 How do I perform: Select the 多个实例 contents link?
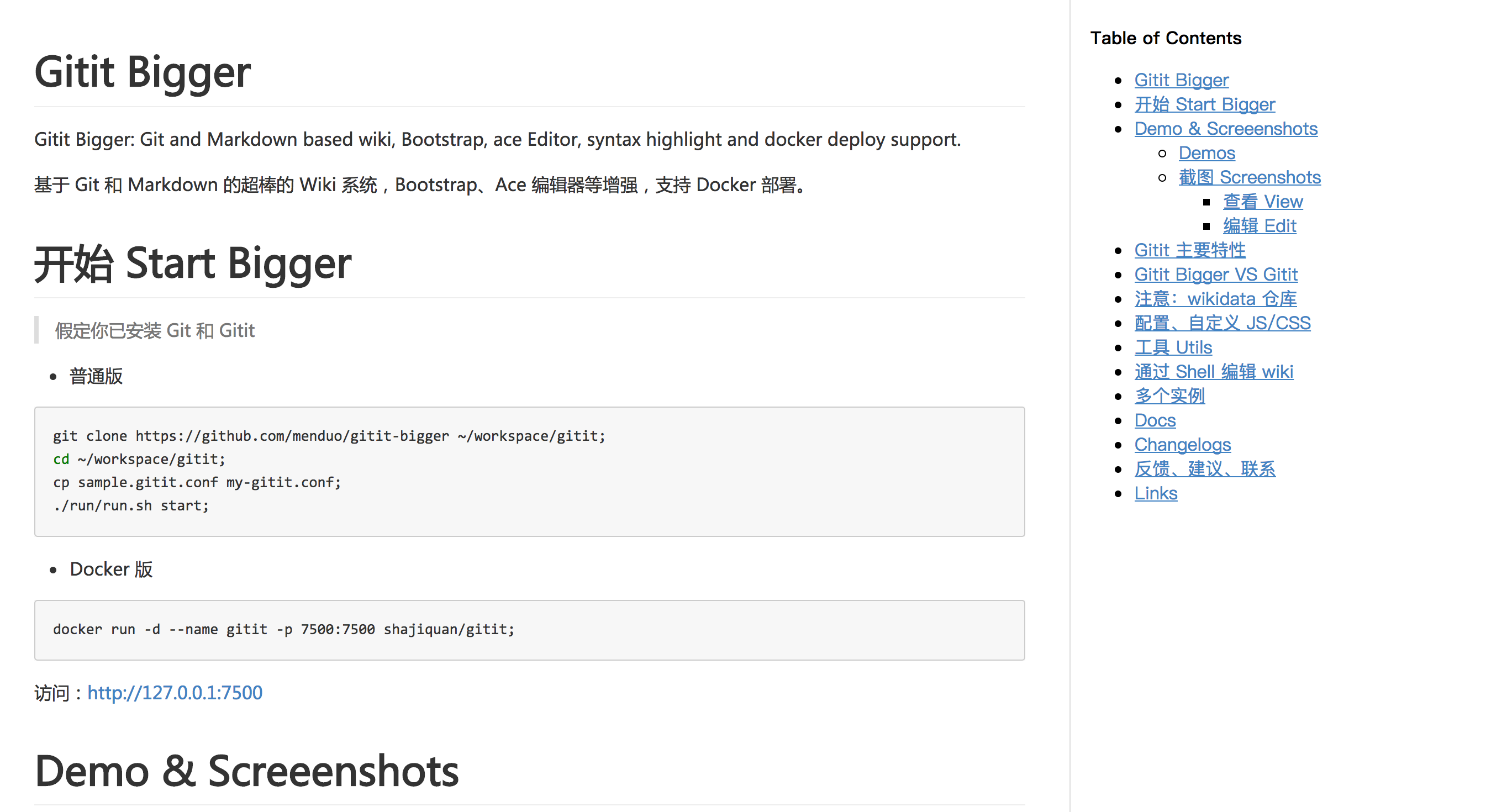coord(1169,396)
